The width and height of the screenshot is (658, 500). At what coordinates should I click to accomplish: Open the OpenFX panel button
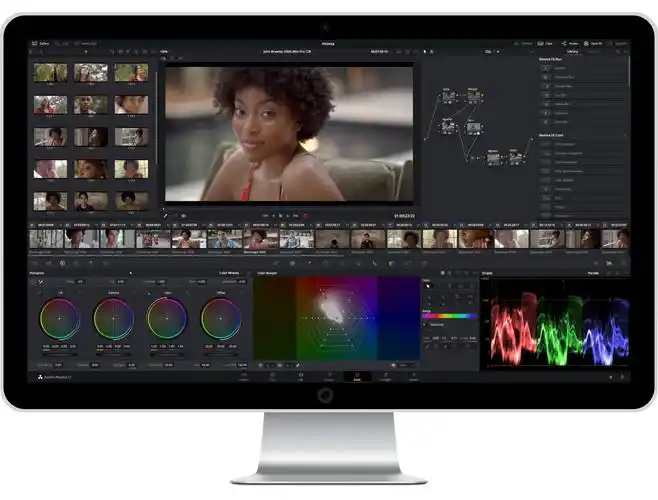coord(596,44)
